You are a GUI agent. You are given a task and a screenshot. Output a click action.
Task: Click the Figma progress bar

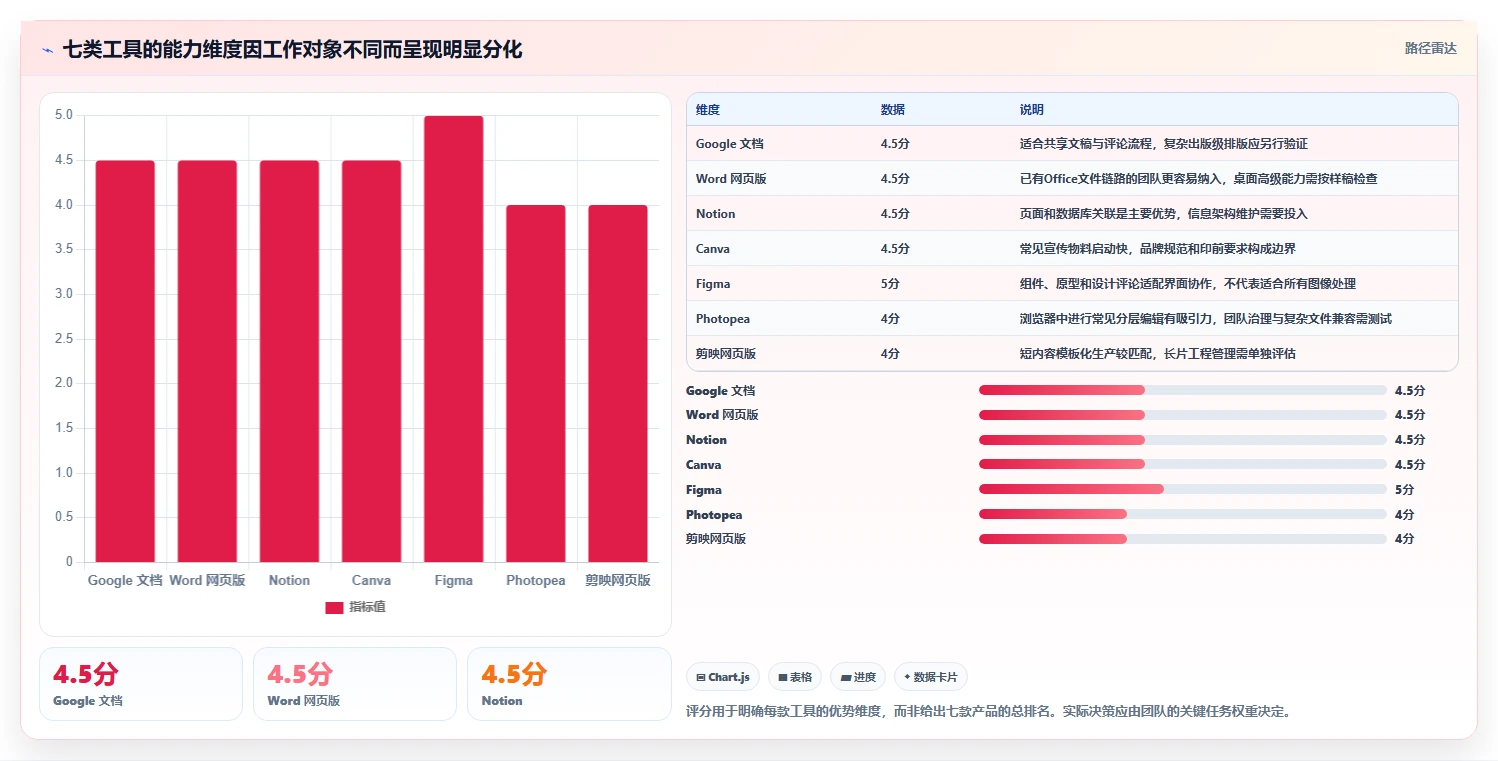click(x=1183, y=489)
